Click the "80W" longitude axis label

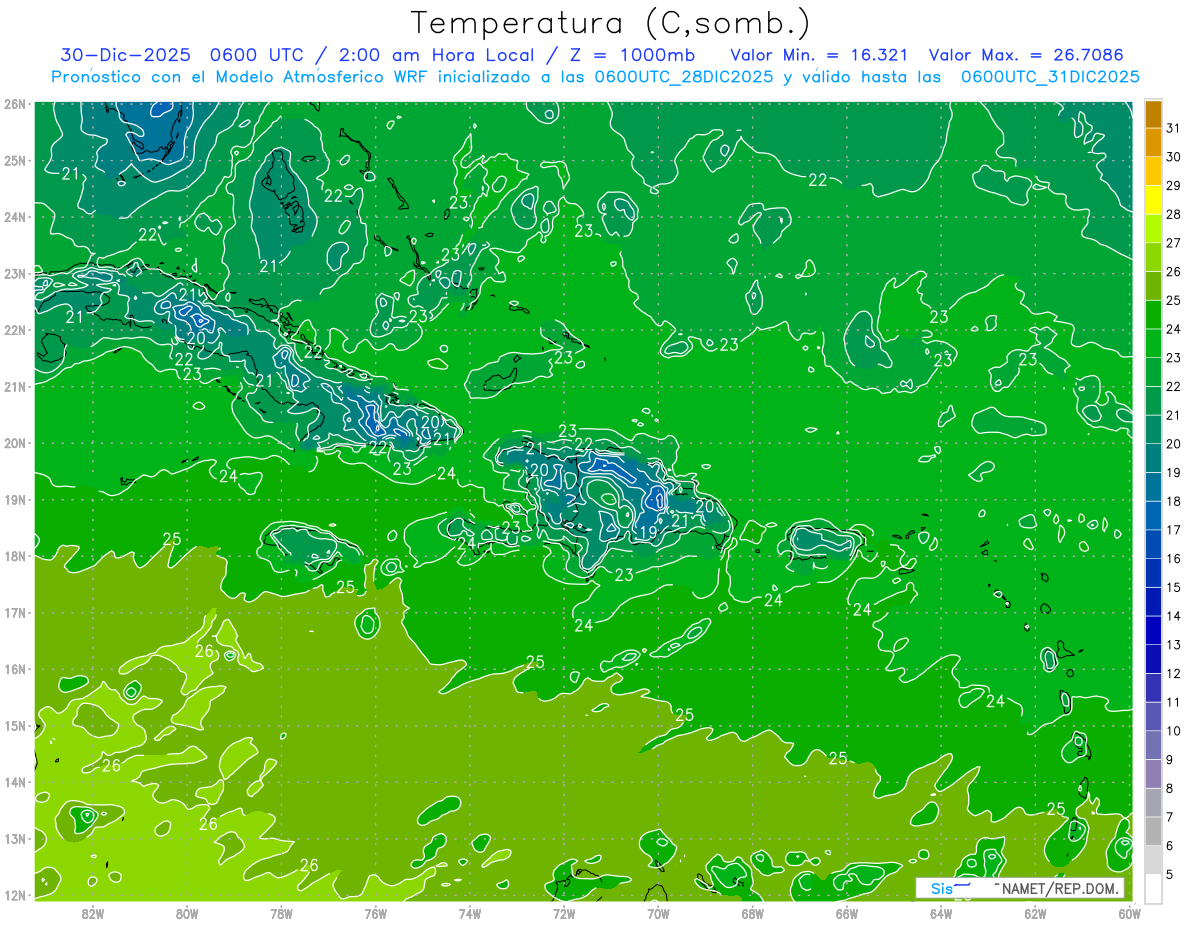tap(187, 913)
